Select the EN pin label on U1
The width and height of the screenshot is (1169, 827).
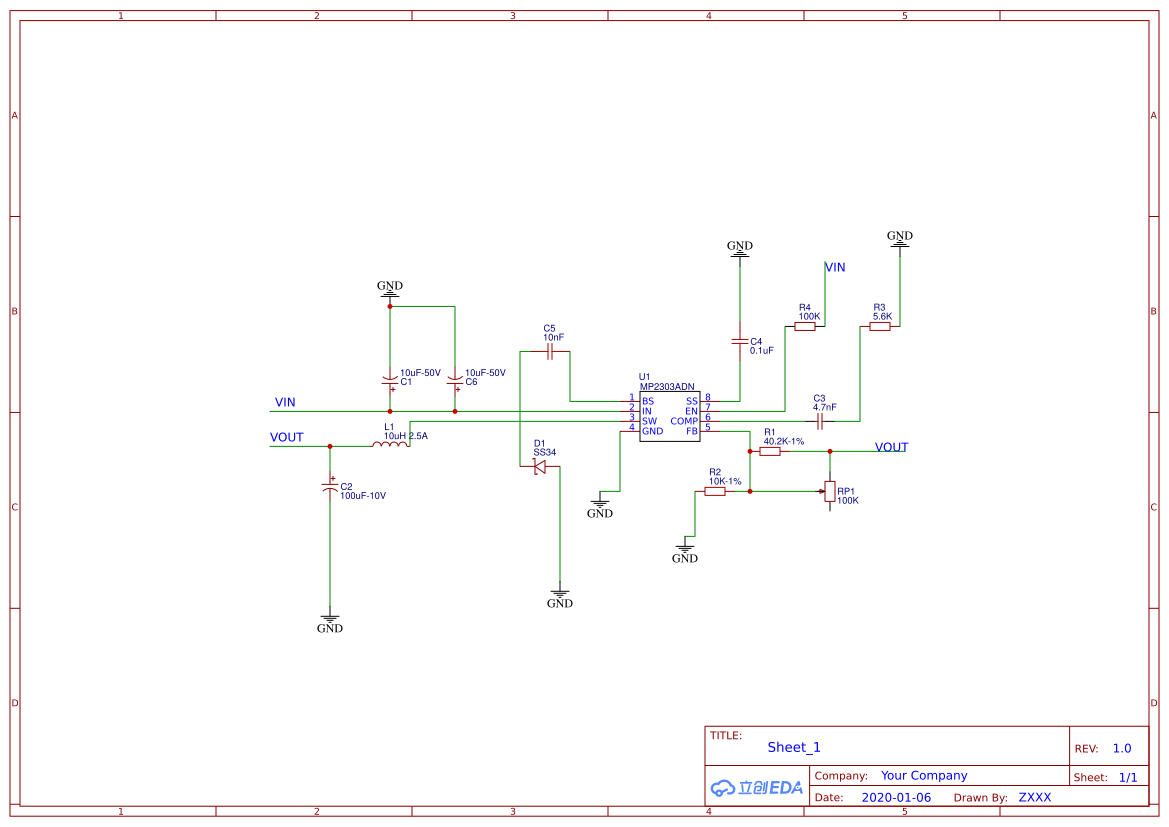click(692, 412)
